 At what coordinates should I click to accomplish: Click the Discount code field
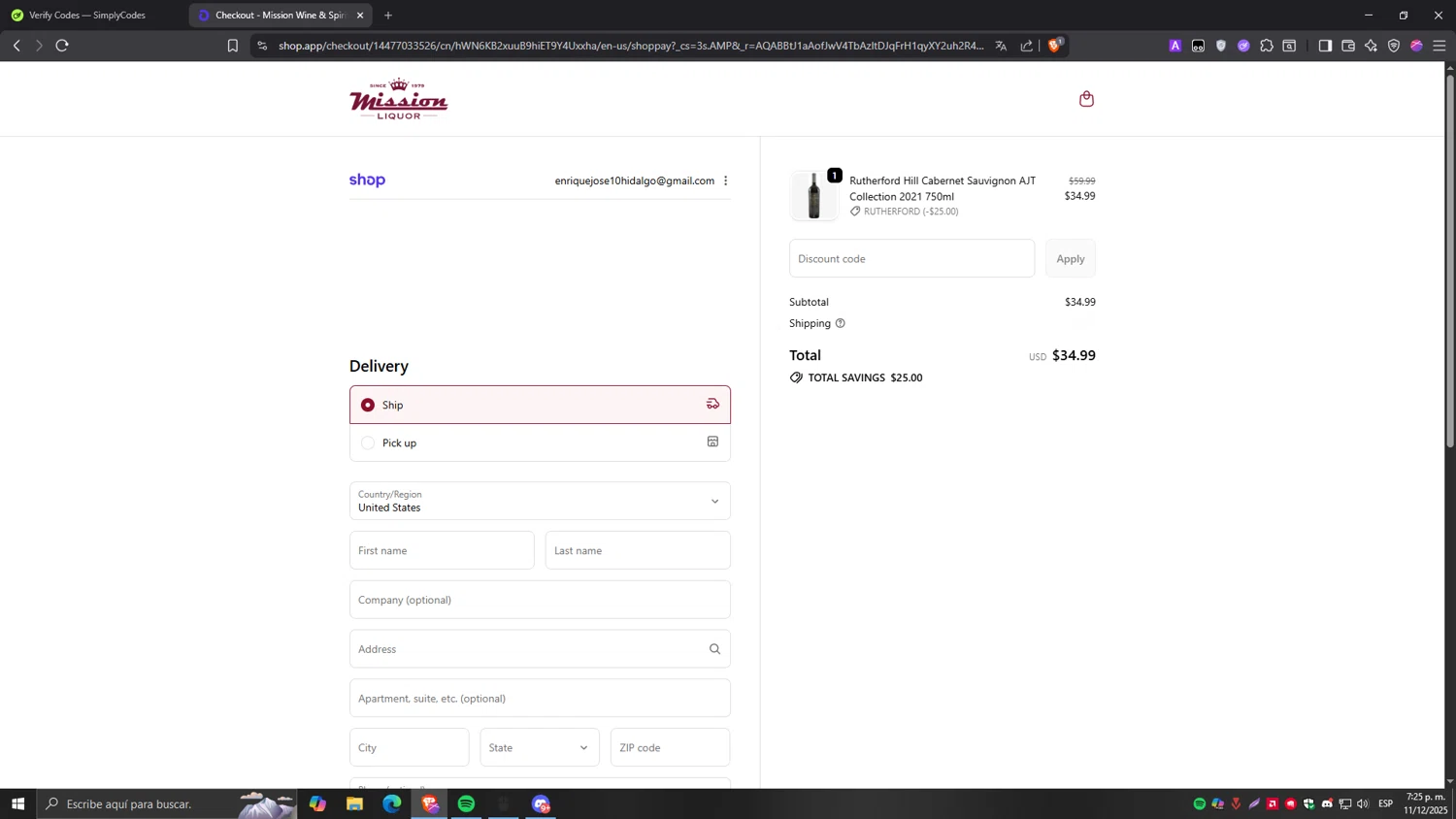(x=911, y=259)
